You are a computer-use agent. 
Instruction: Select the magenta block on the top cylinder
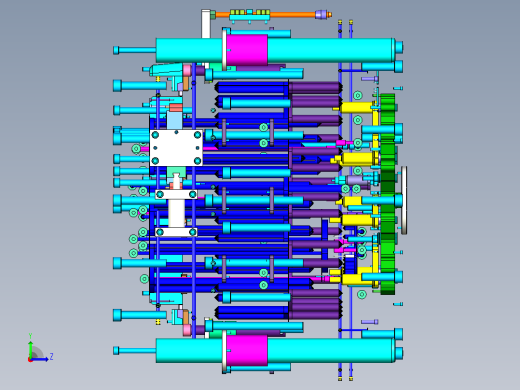click(247, 50)
